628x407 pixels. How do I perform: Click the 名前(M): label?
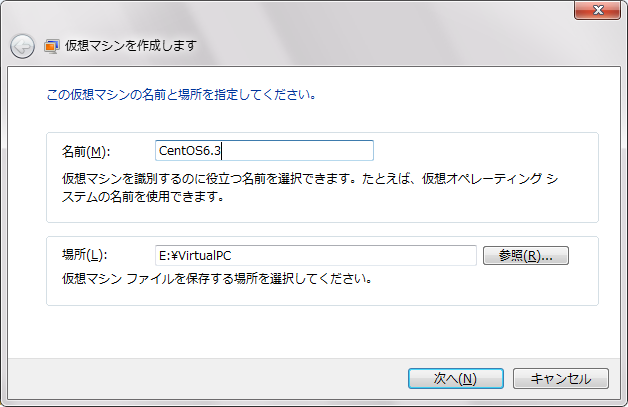86,152
